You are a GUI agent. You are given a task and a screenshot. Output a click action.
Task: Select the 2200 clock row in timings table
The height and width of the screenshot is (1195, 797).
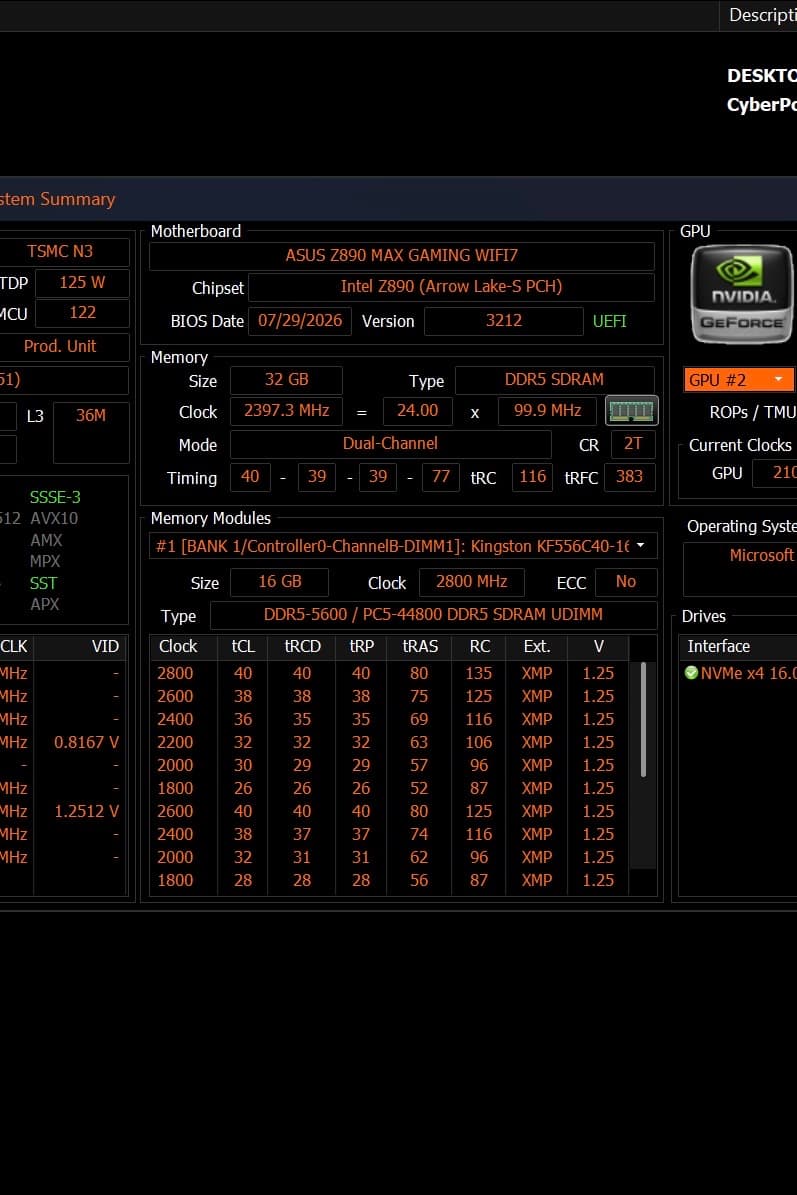click(390, 742)
